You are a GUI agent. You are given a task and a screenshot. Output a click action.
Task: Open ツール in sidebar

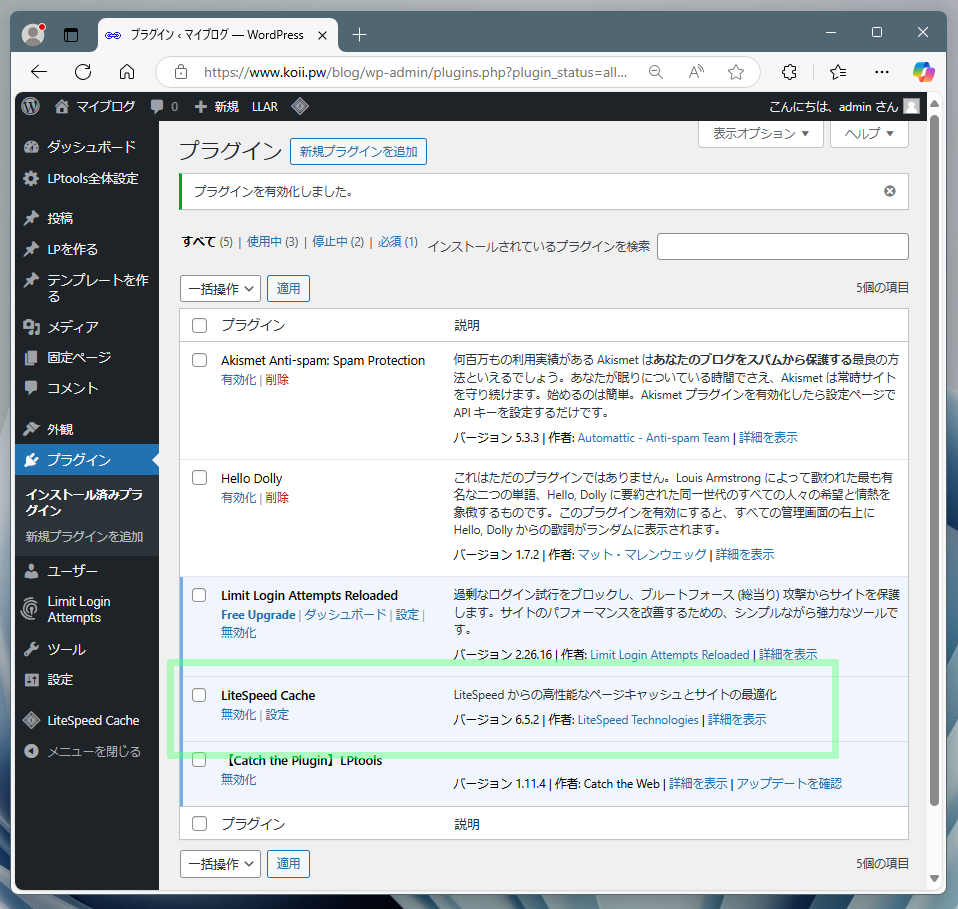pyautogui.click(x=87, y=649)
